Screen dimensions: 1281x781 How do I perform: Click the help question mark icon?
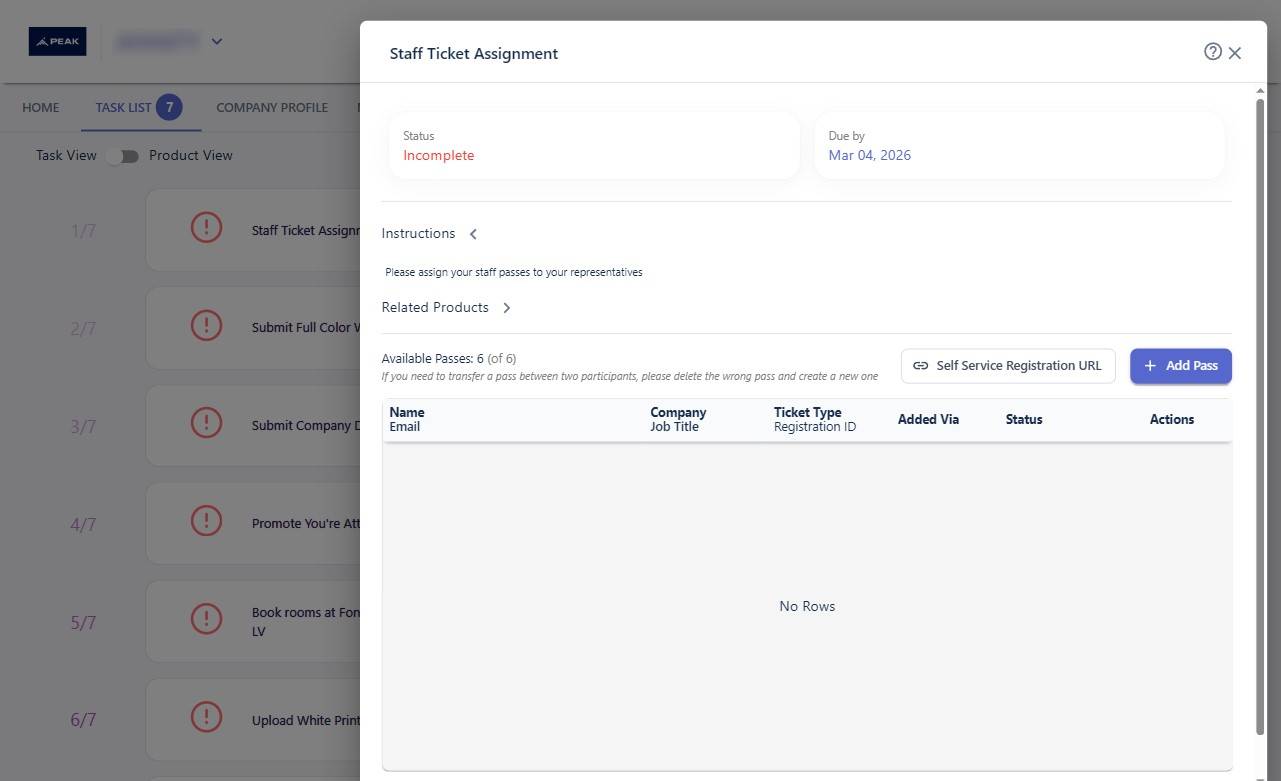1212,52
